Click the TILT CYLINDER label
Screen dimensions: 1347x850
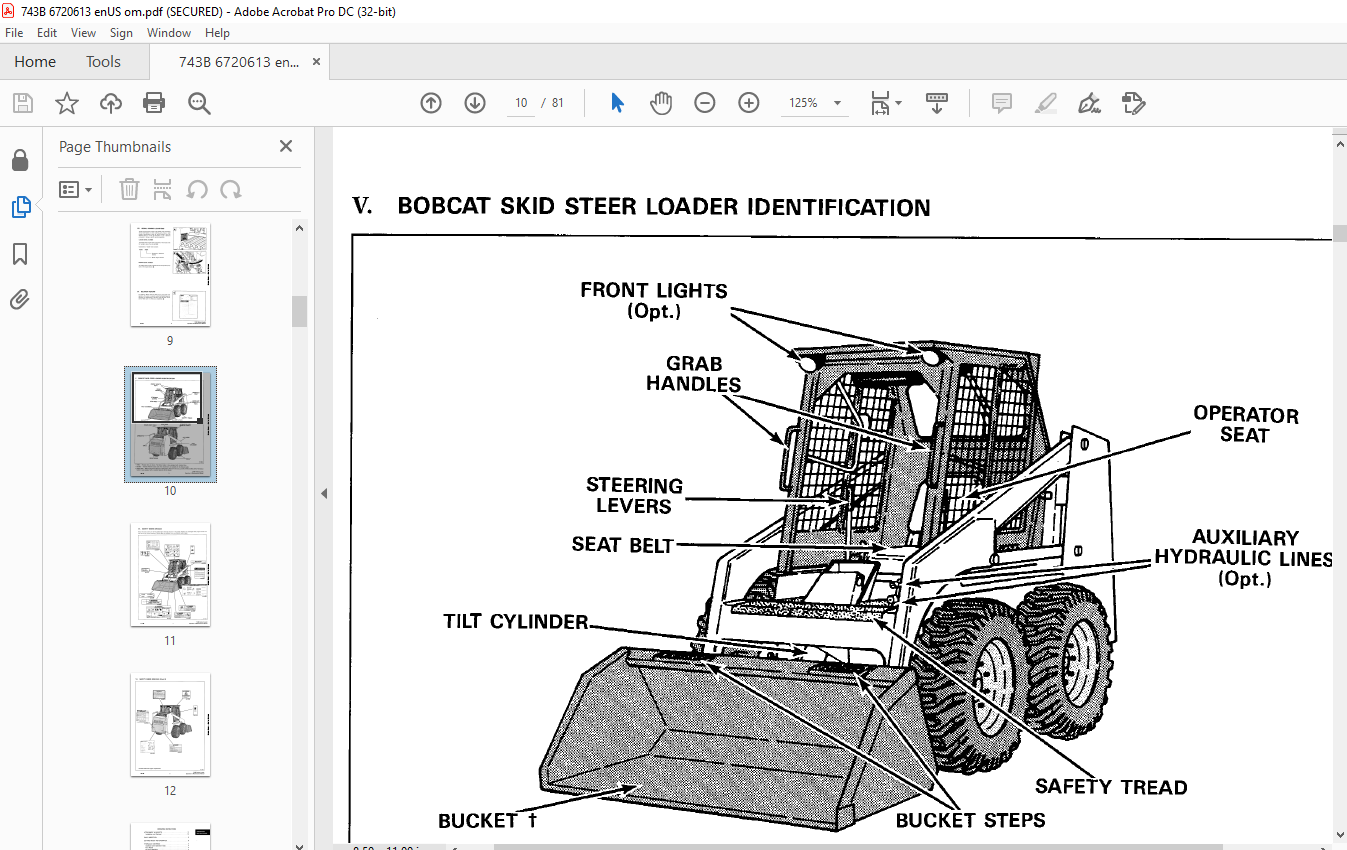coord(516,622)
